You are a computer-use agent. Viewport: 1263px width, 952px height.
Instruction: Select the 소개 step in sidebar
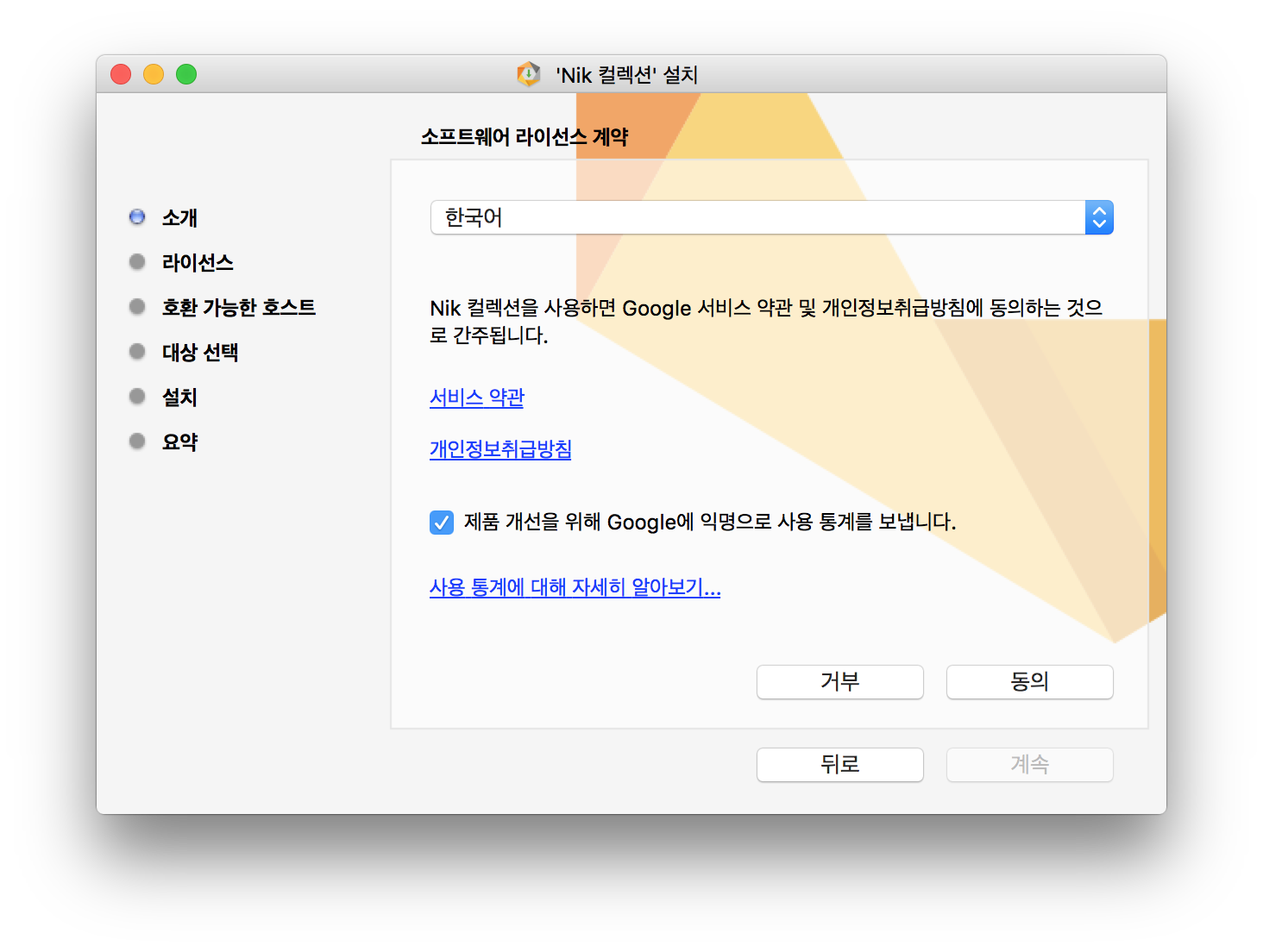click(x=179, y=218)
